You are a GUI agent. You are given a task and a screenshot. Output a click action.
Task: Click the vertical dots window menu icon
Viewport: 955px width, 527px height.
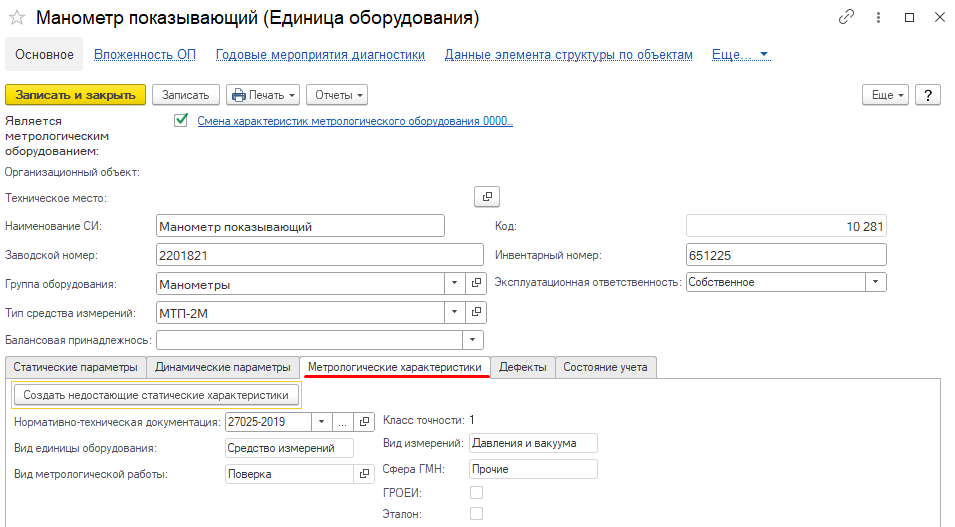coord(878,18)
